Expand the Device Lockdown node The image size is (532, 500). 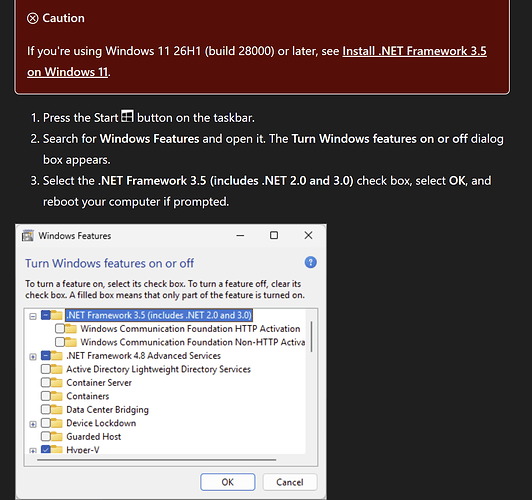33,424
